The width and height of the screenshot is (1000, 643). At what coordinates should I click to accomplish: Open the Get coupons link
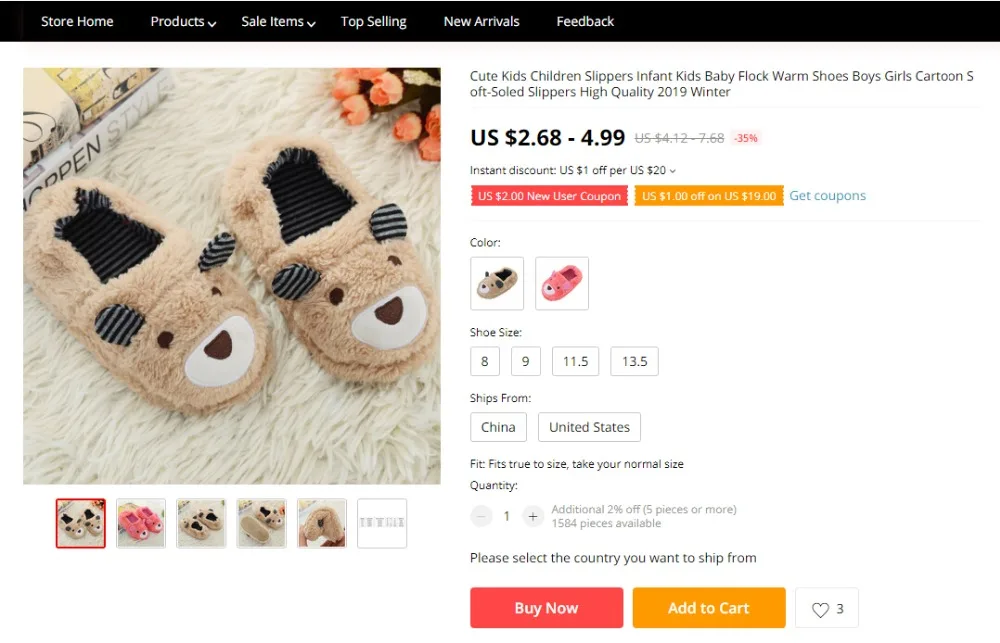point(827,196)
